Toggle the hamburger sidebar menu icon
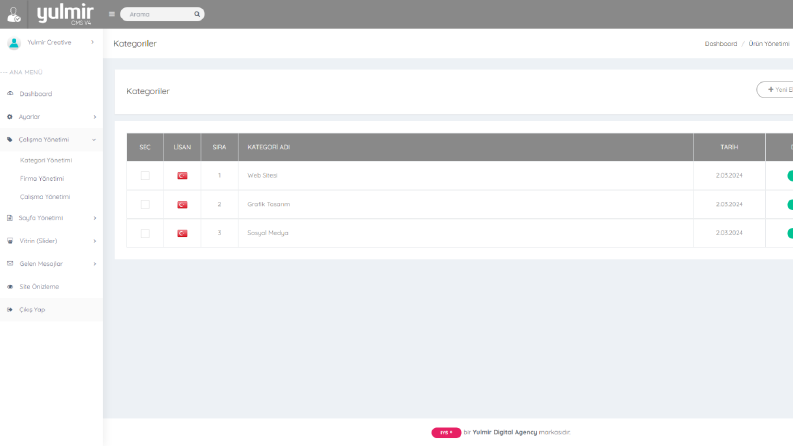The height and width of the screenshot is (446, 793). click(112, 14)
